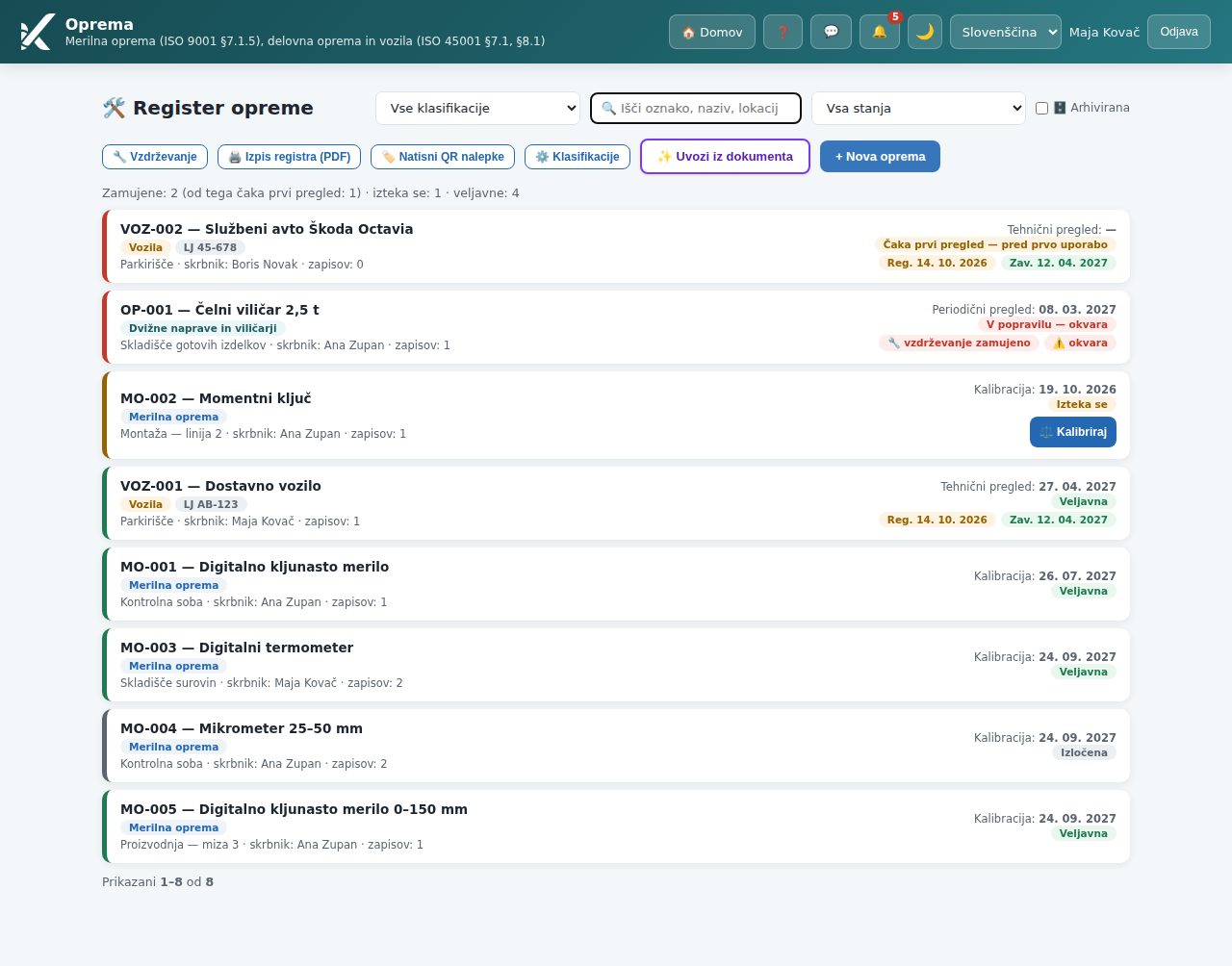Open the Slovenščina language dropdown
This screenshot has height=966, width=1232.
click(x=1006, y=32)
